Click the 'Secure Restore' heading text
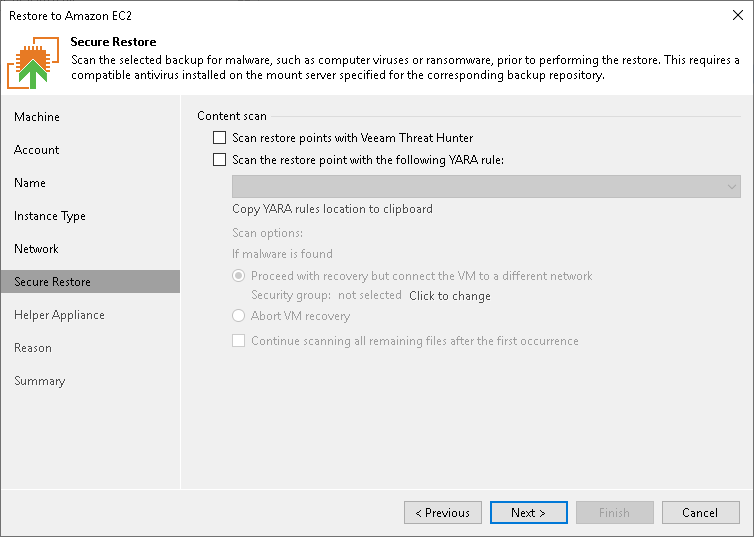The height and width of the screenshot is (537, 754). pyautogui.click(x=113, y=42)
